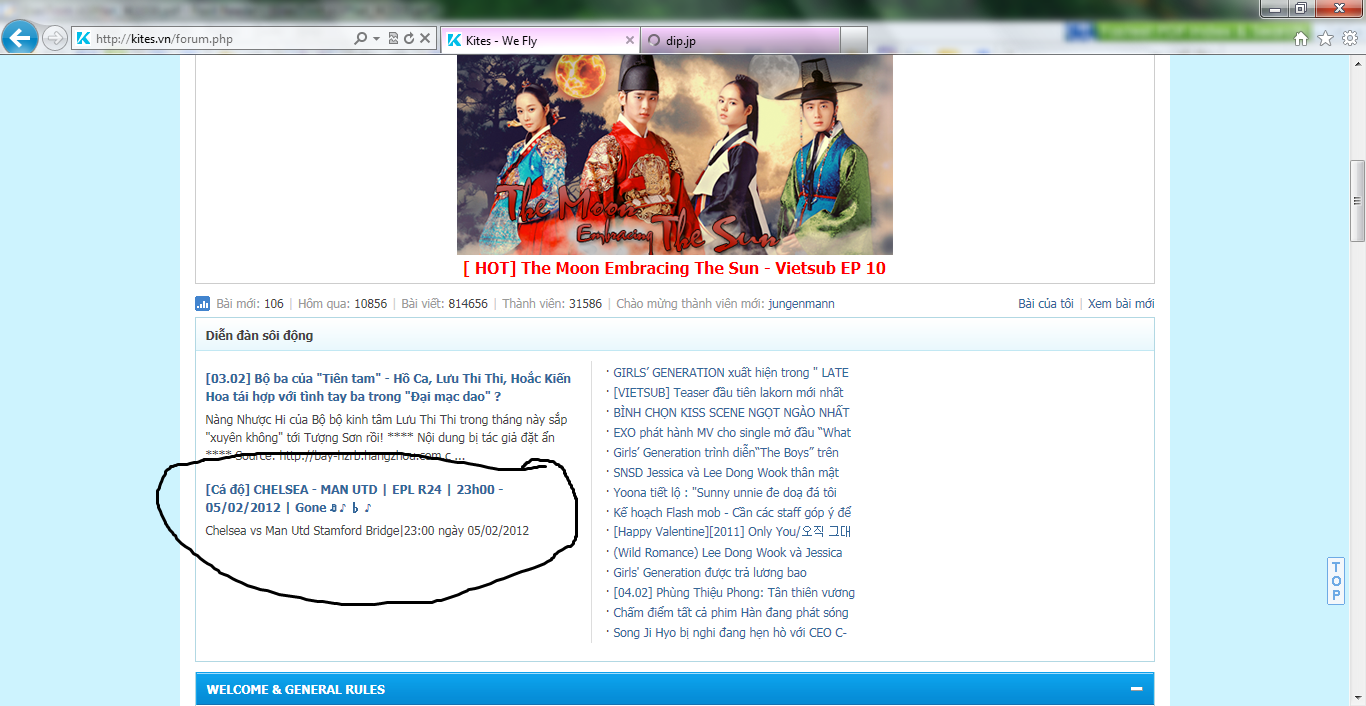Go to the browser Home icon

click(1301, 39)
